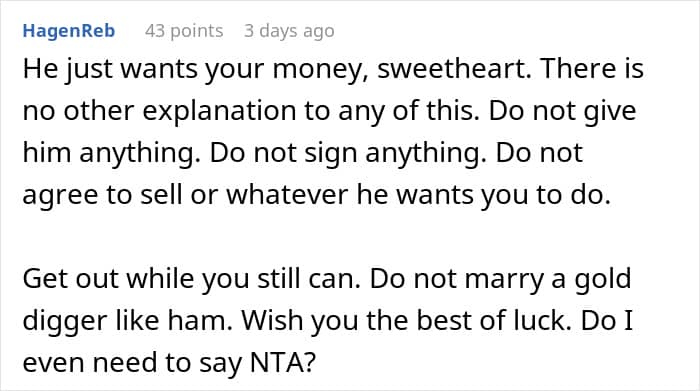Click the 43 points score label

point(184,31)
